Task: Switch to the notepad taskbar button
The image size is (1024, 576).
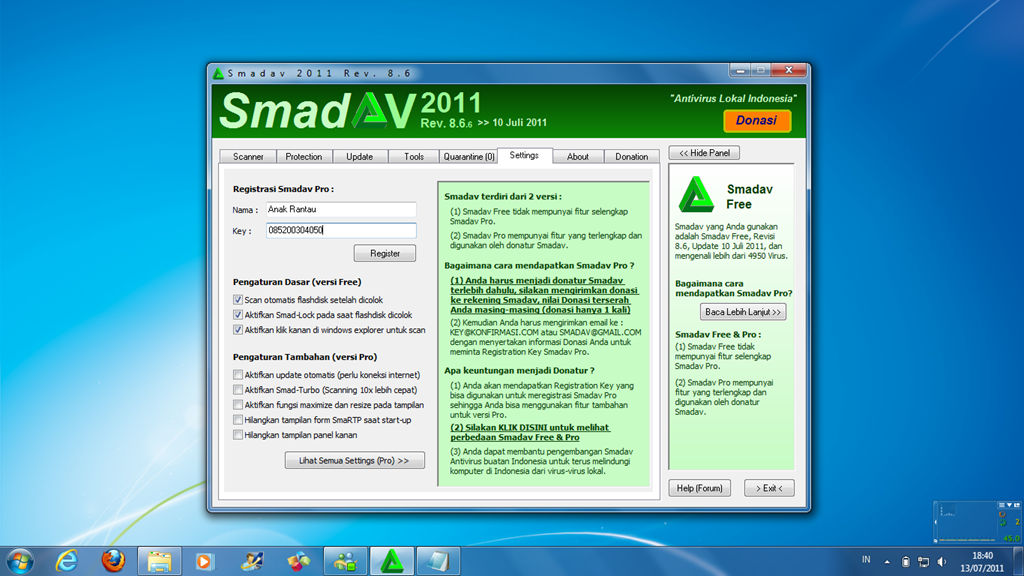Action: (438, 562)
